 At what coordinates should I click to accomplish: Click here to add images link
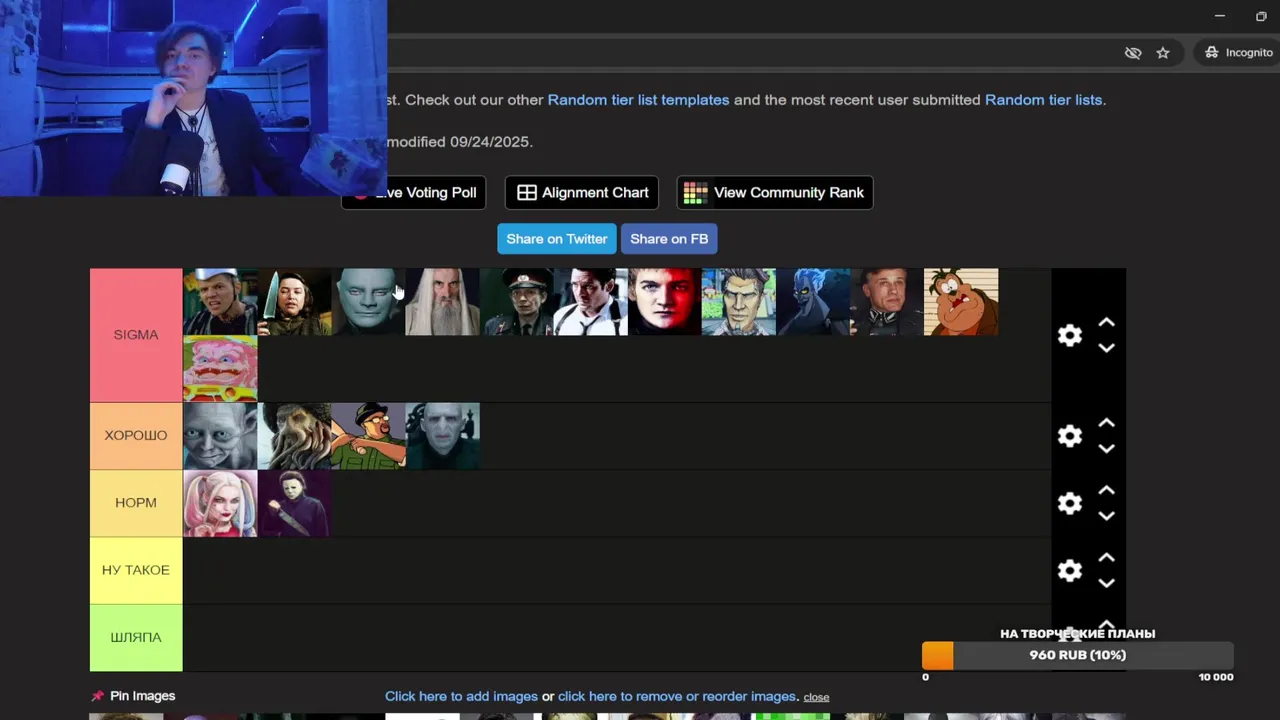click(x=461, y=696)
